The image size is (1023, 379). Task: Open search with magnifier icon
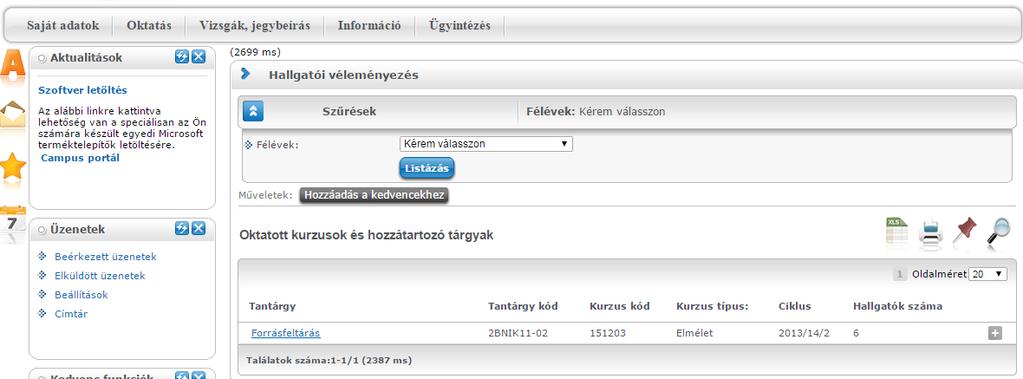pos(998,232)
